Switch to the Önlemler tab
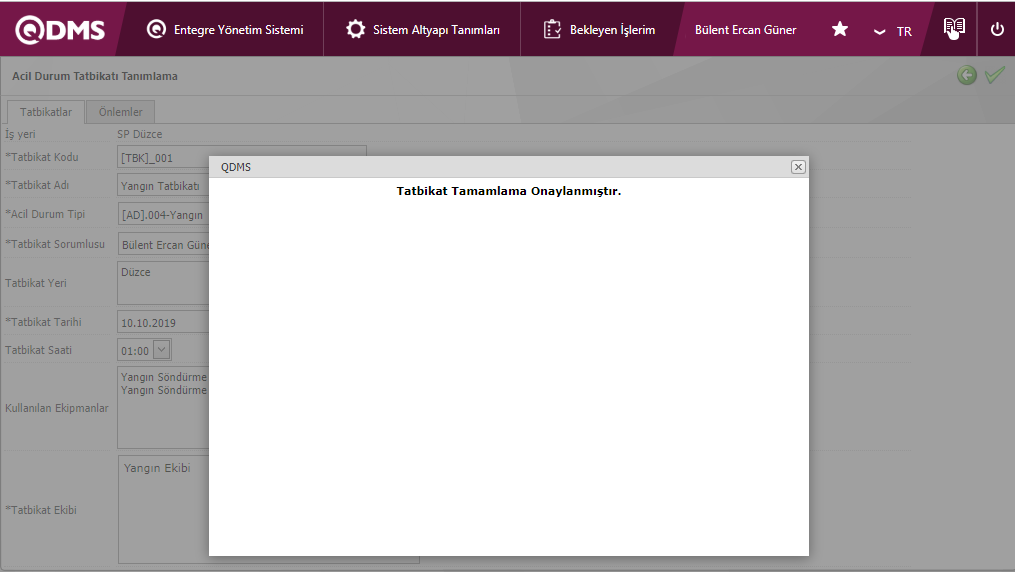Image resolution: width=1015 pixels, height=572 pixels. [x=120, y=112]
